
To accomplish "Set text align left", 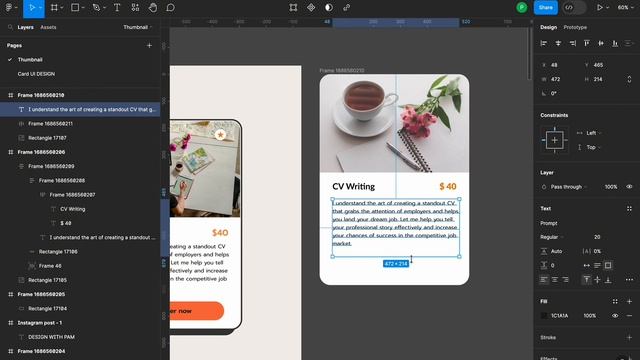I will coord(544,280).
